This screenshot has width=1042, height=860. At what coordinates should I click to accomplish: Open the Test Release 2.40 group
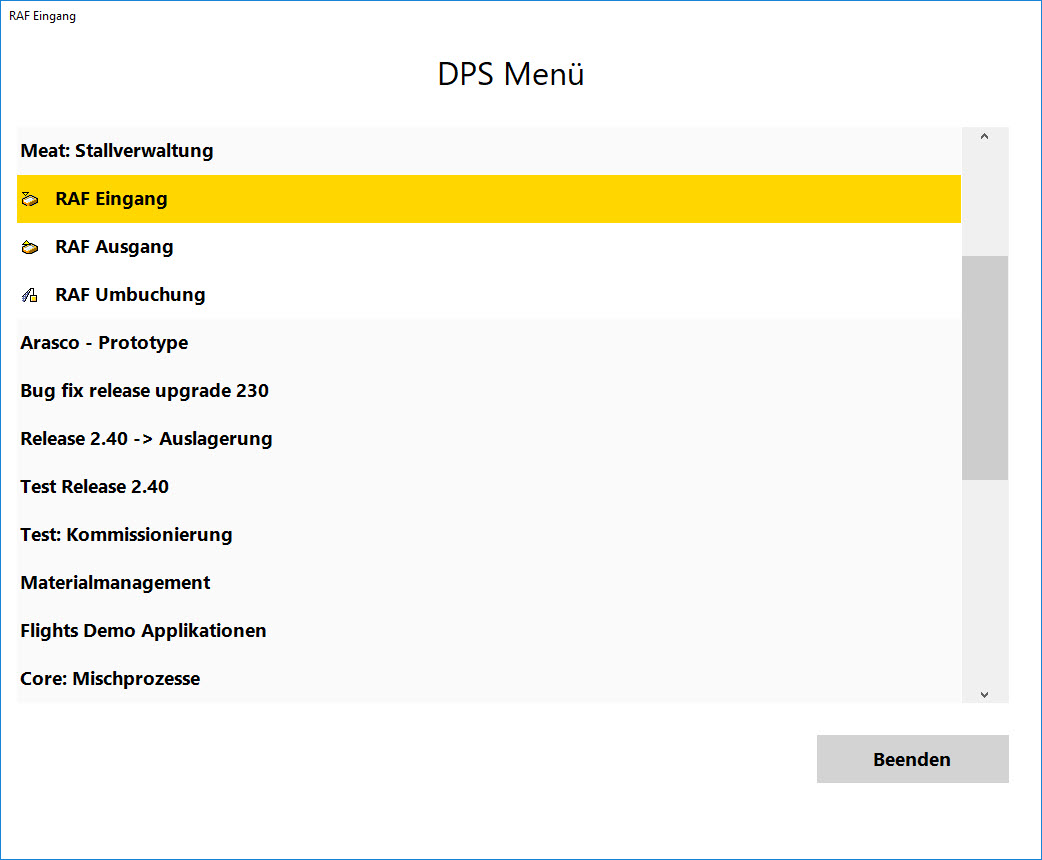click(x=94, y=487)
